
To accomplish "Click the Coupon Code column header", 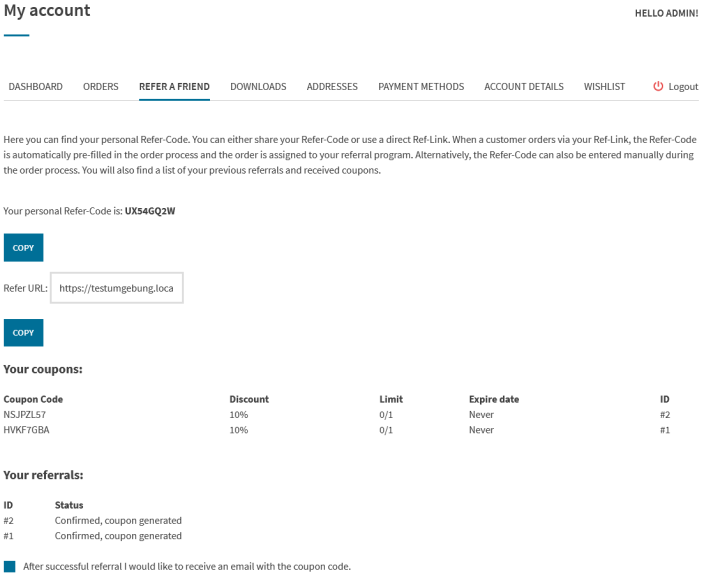I will [x=33, y=399].
